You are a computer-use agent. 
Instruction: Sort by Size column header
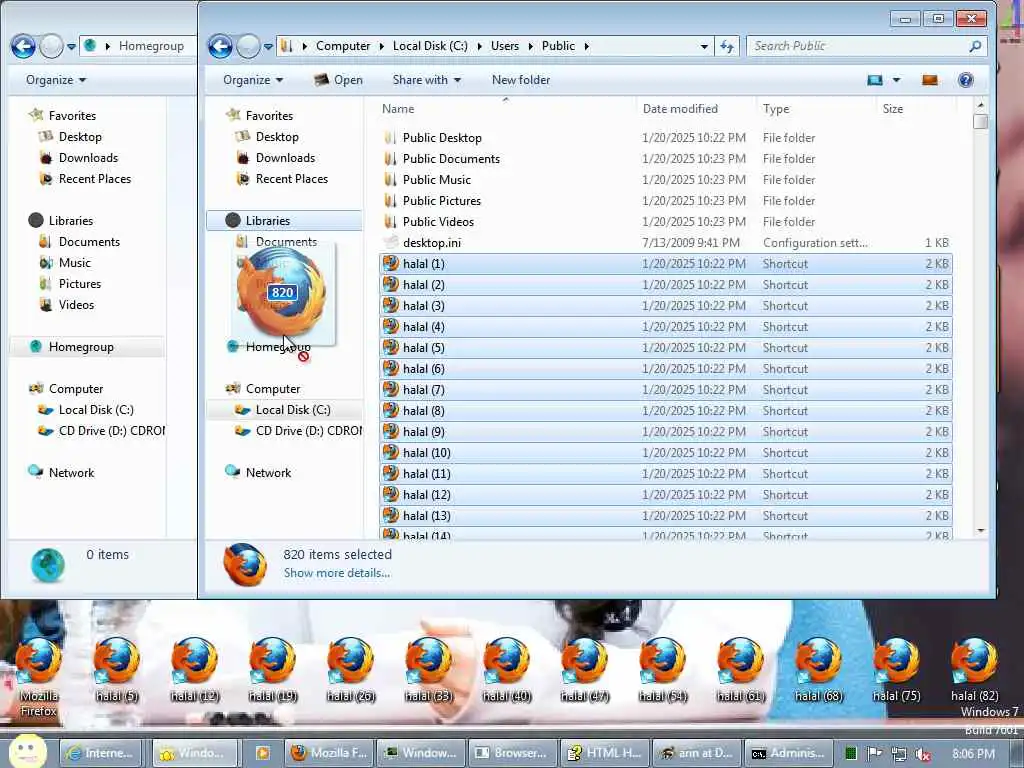(x=916, y=108)
